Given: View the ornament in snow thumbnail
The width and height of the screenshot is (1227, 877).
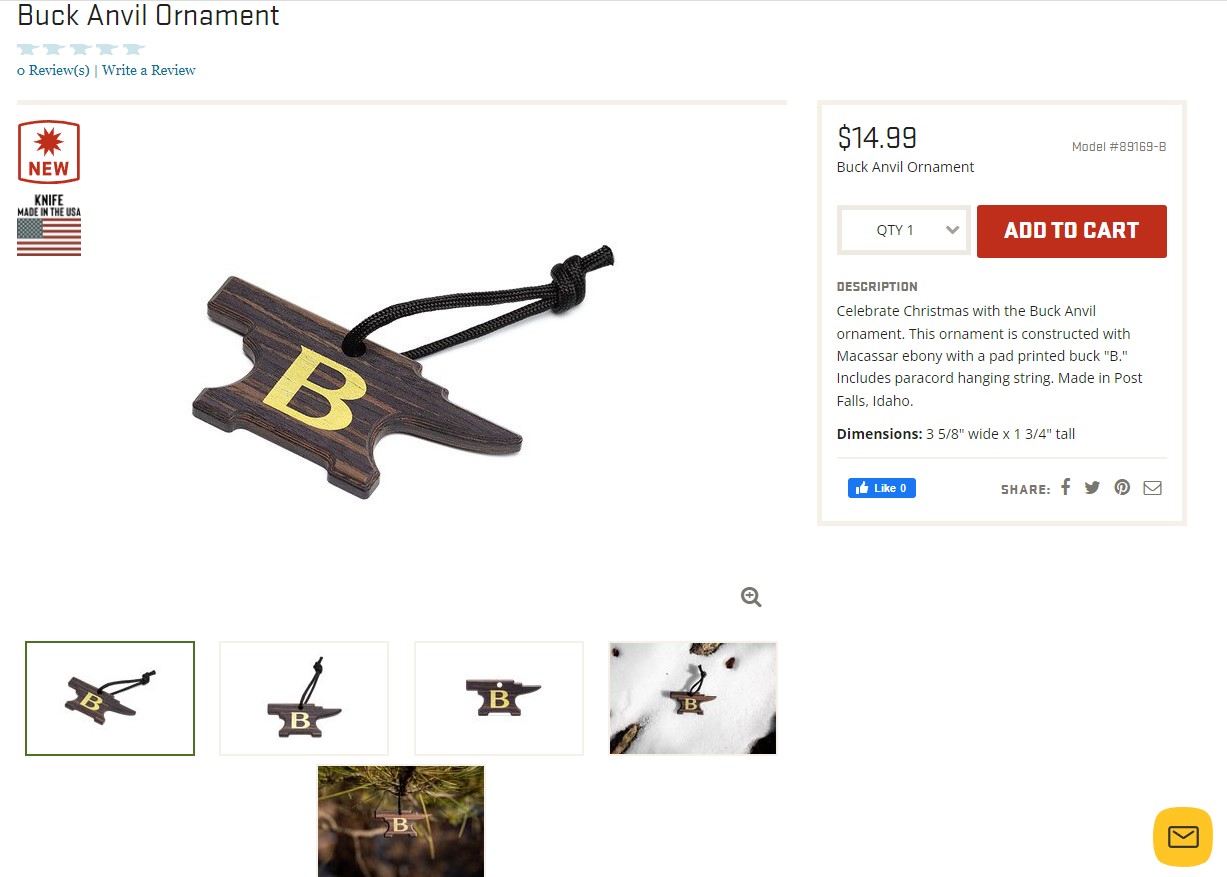Looking at the screenshot, I should point(693,698).
